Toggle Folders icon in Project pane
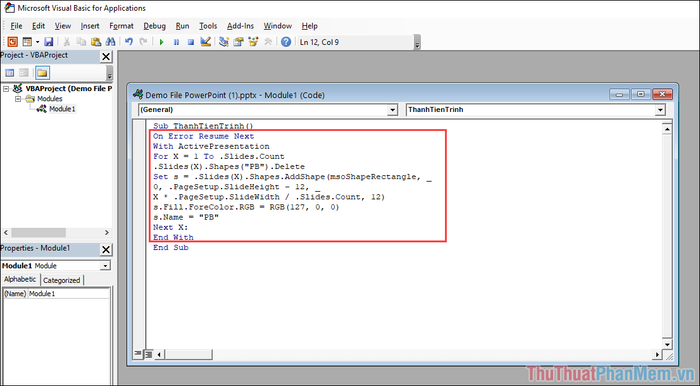The width and height of the screenshot is (700, 386). pyautogui.click(x=42, y=73)
